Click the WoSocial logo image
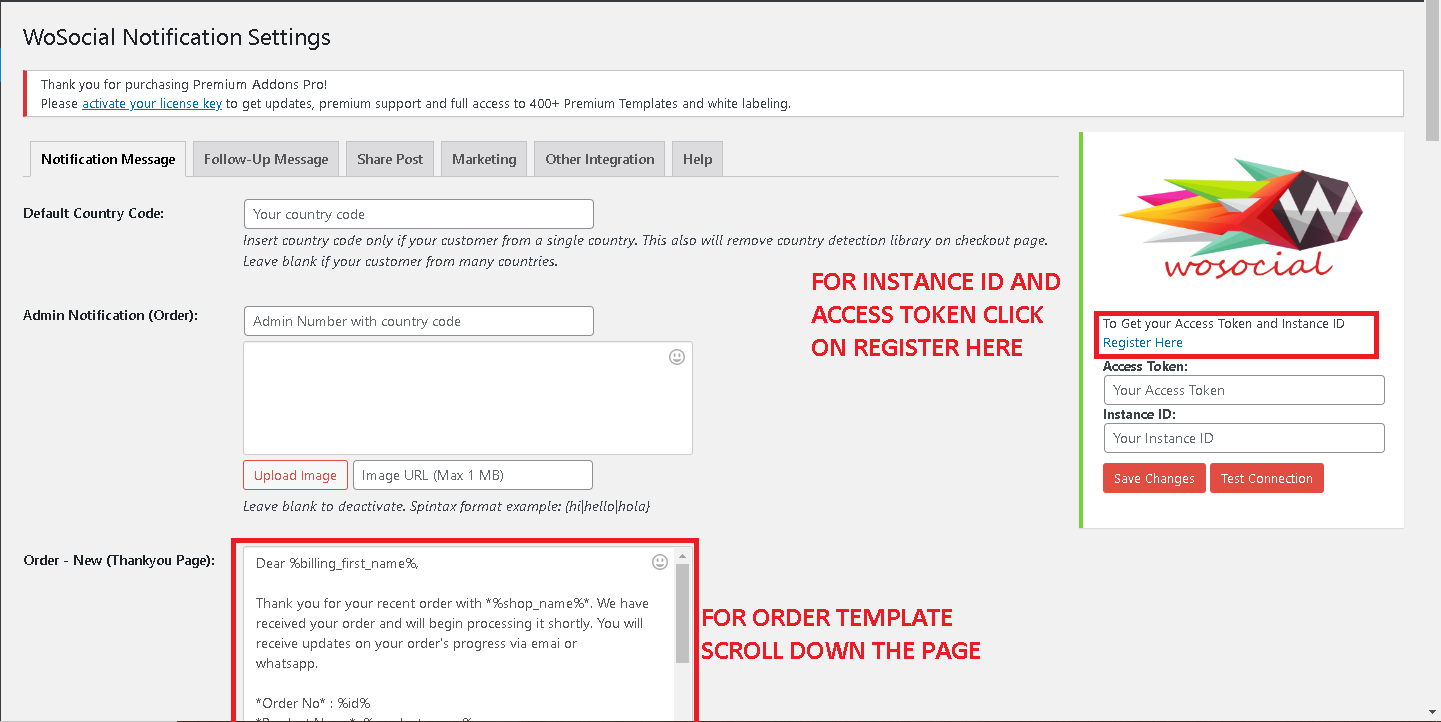This screenshot has height=722, width=1441. click(1241, 217)
